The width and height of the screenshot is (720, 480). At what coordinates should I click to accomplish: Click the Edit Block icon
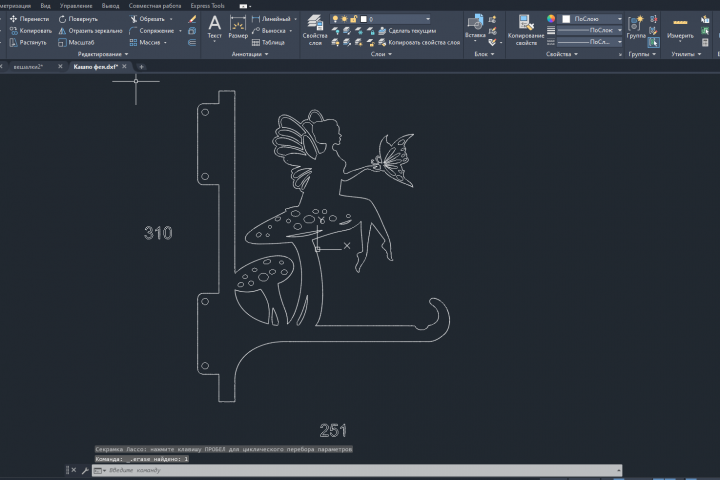click(x=493, y=31)
